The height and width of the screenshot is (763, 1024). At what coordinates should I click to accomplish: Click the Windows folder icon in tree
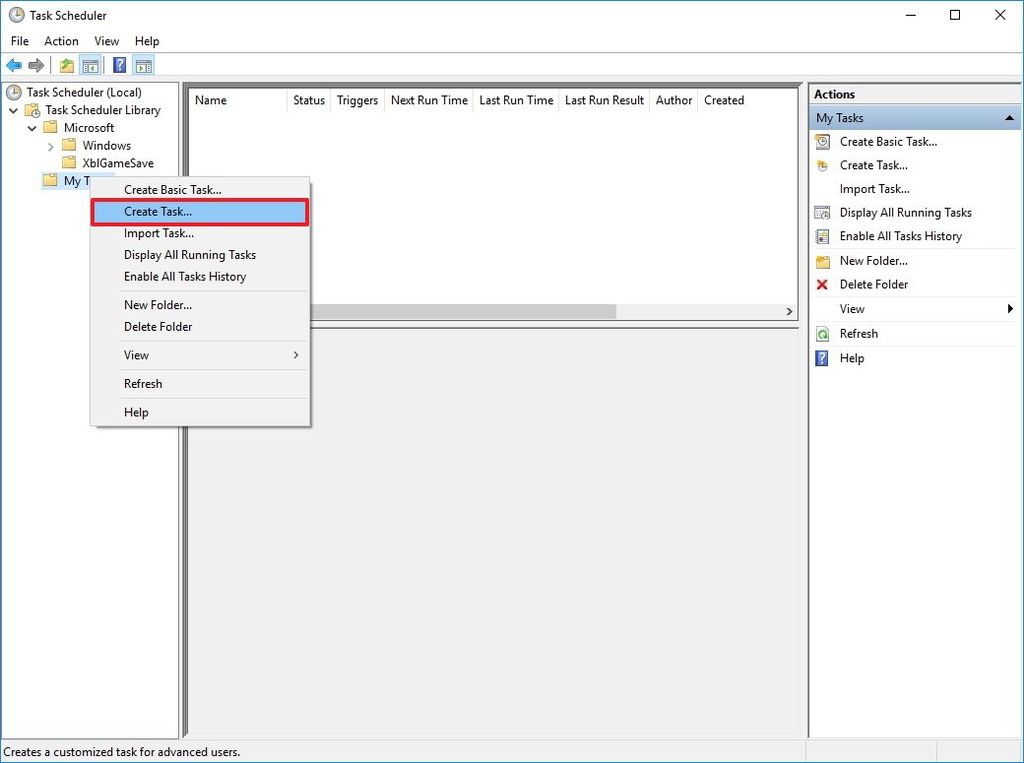[69, 145]
